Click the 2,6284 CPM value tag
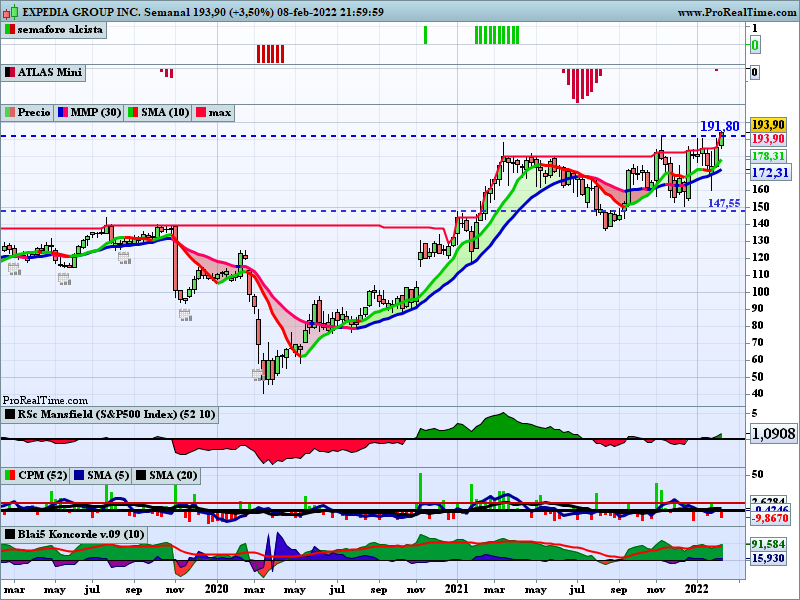800x600 pixels. pos(770,501)
